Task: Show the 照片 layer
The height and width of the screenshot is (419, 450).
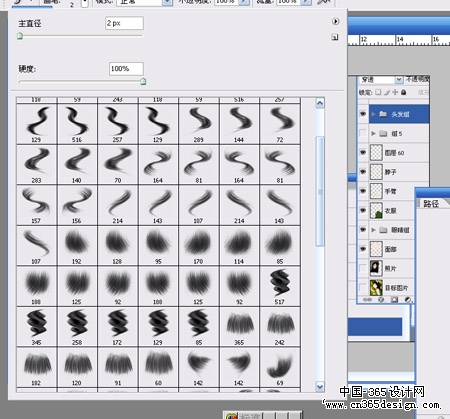Action: [363, 268]
